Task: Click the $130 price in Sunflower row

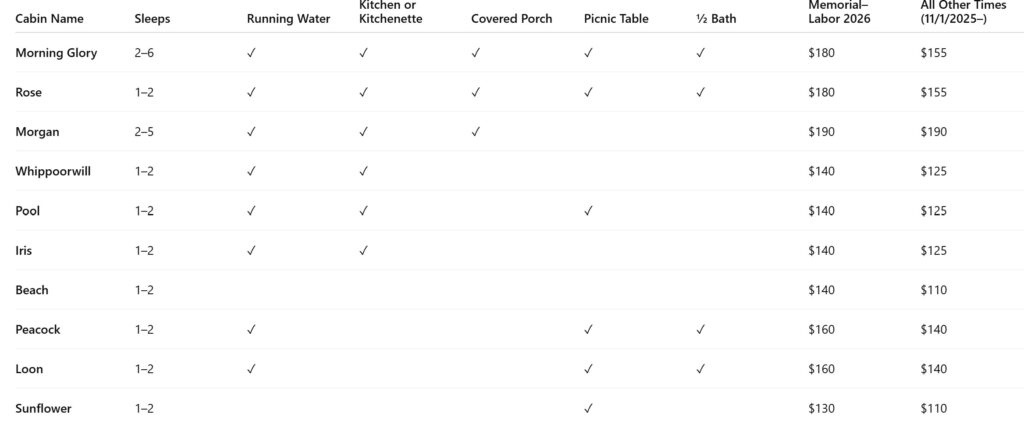Action: tap(821, 408)
